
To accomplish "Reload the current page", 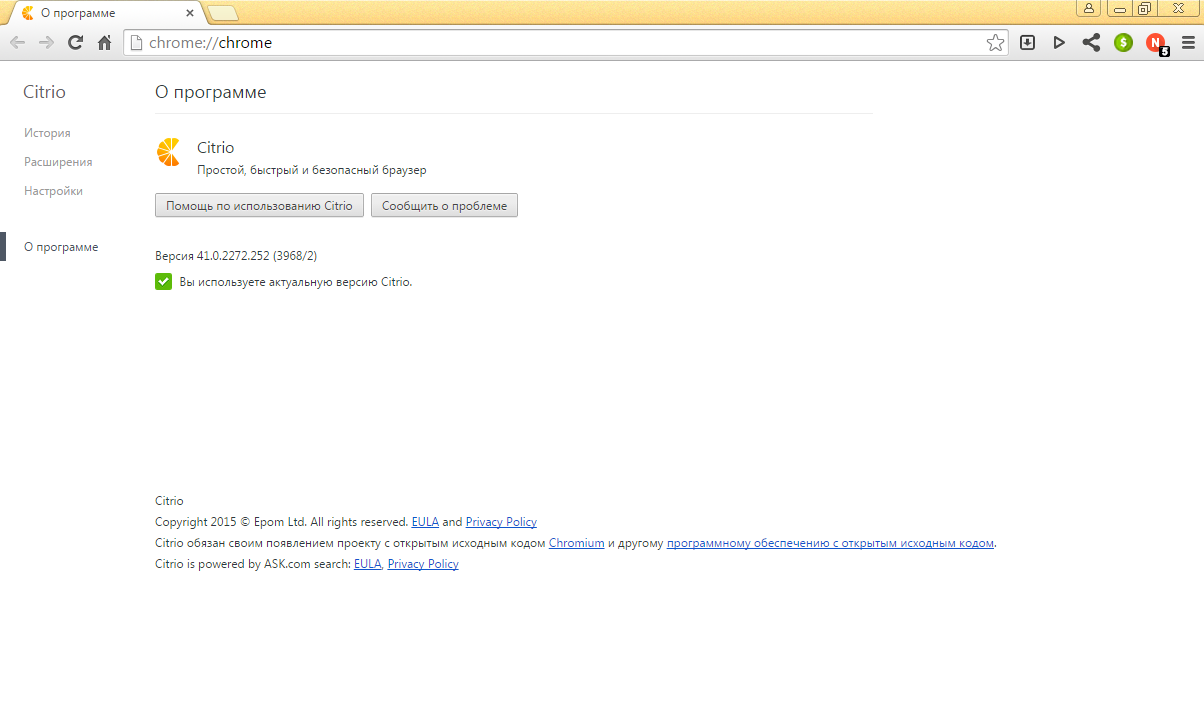I will click(75, 43).
